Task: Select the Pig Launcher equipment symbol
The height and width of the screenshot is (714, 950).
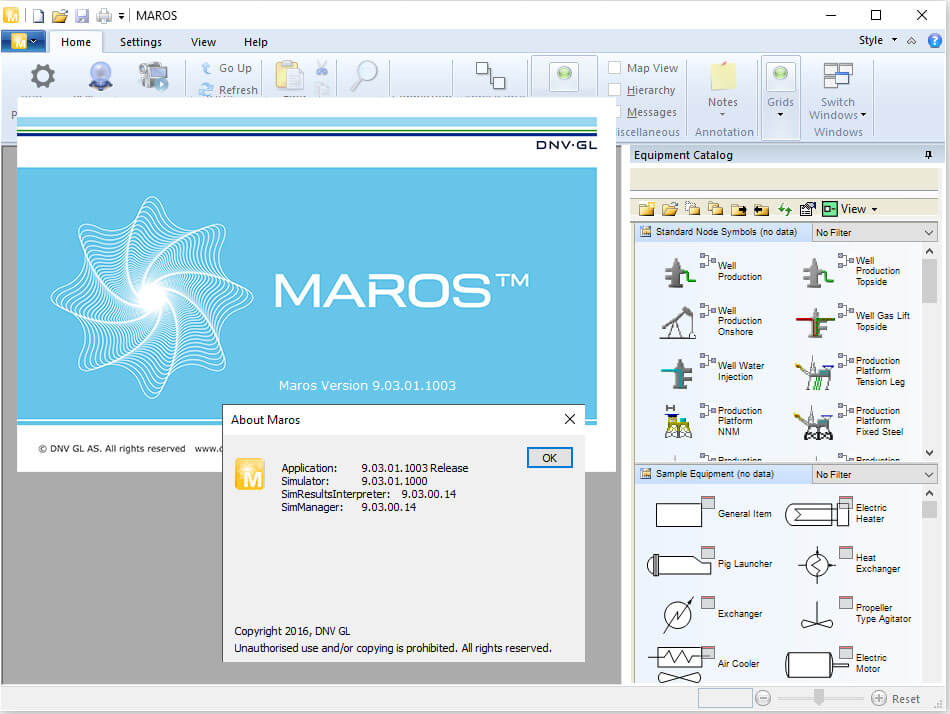Action: click(x=680, y=563)
